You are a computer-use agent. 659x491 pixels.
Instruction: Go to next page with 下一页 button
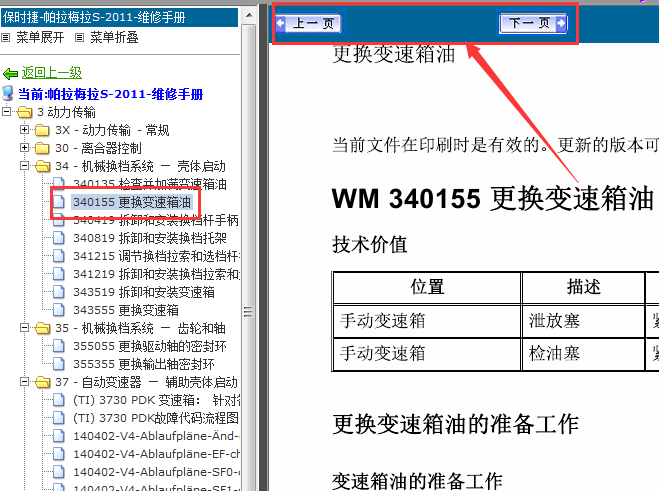[x=533, y=23]
